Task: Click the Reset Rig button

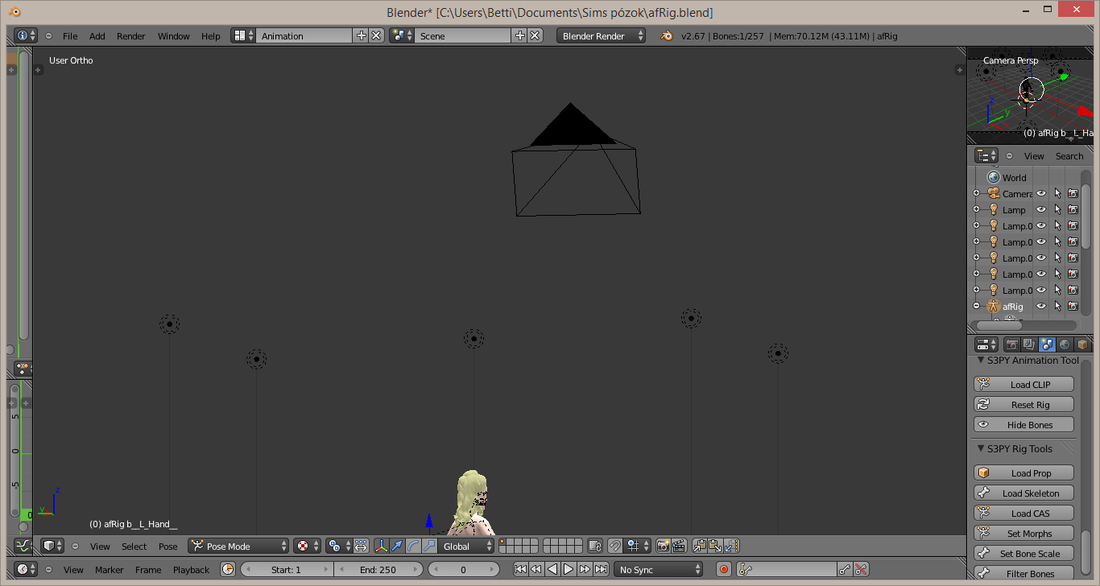Action: [1024, 404]
